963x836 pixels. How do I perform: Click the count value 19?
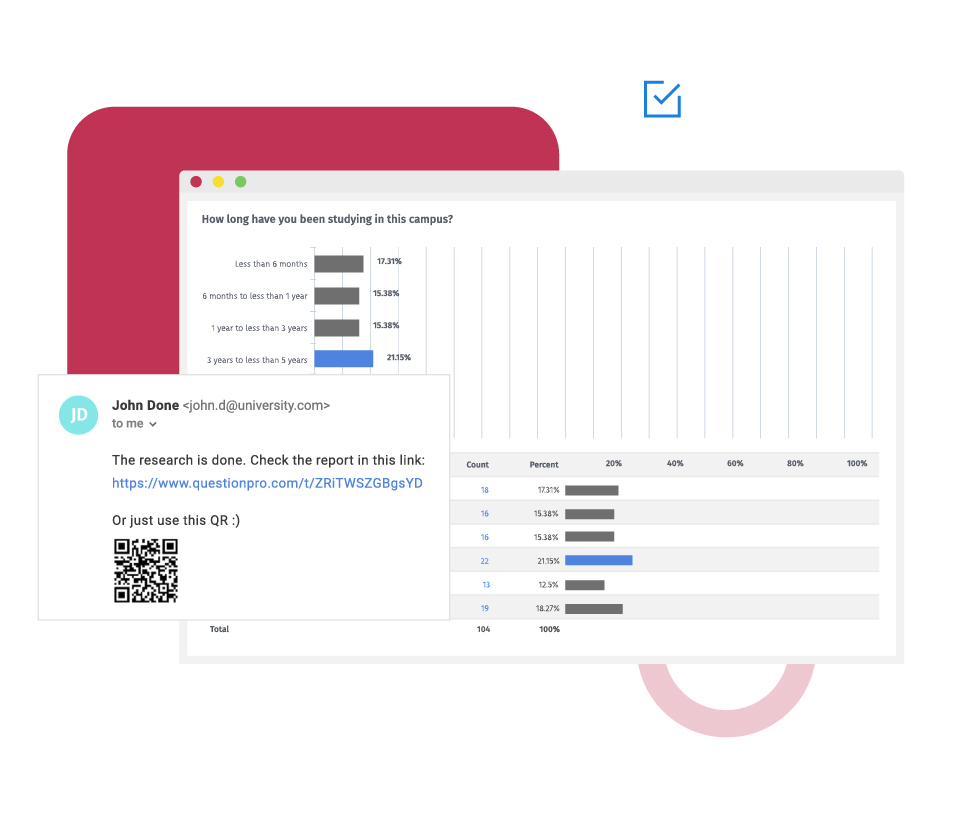click(485, 608)
